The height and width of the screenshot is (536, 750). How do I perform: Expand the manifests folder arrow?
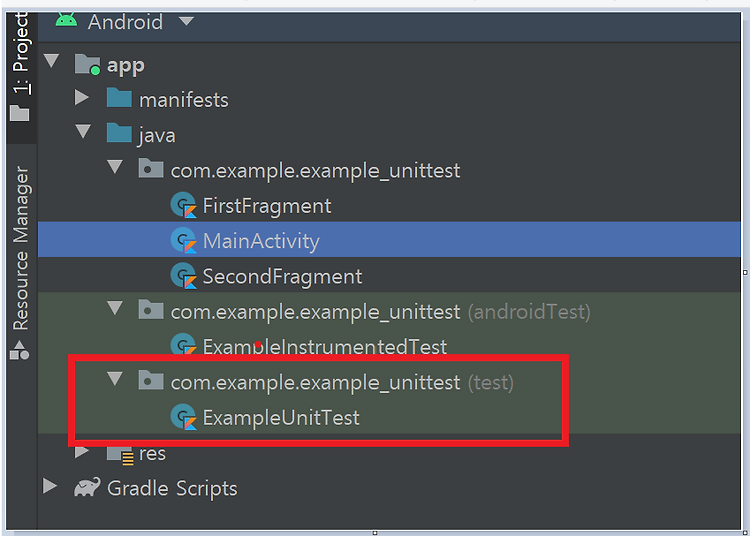click(82, 98)
